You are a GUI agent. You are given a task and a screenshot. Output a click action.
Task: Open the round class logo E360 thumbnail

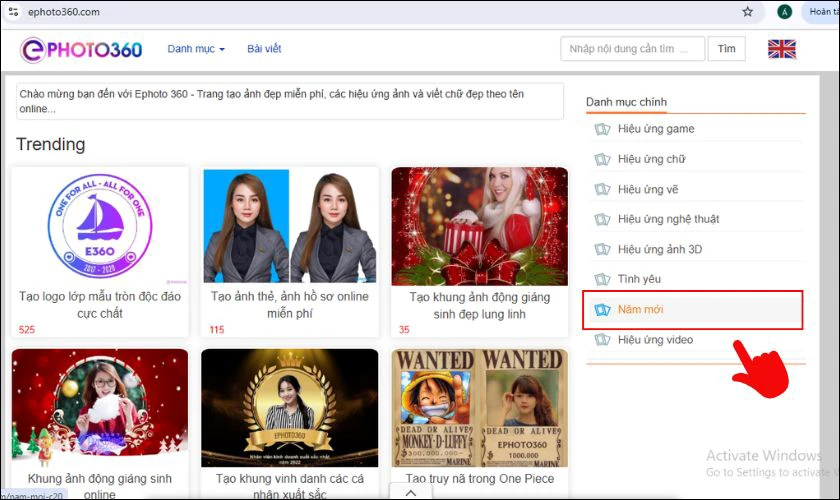tap(100, 225)
